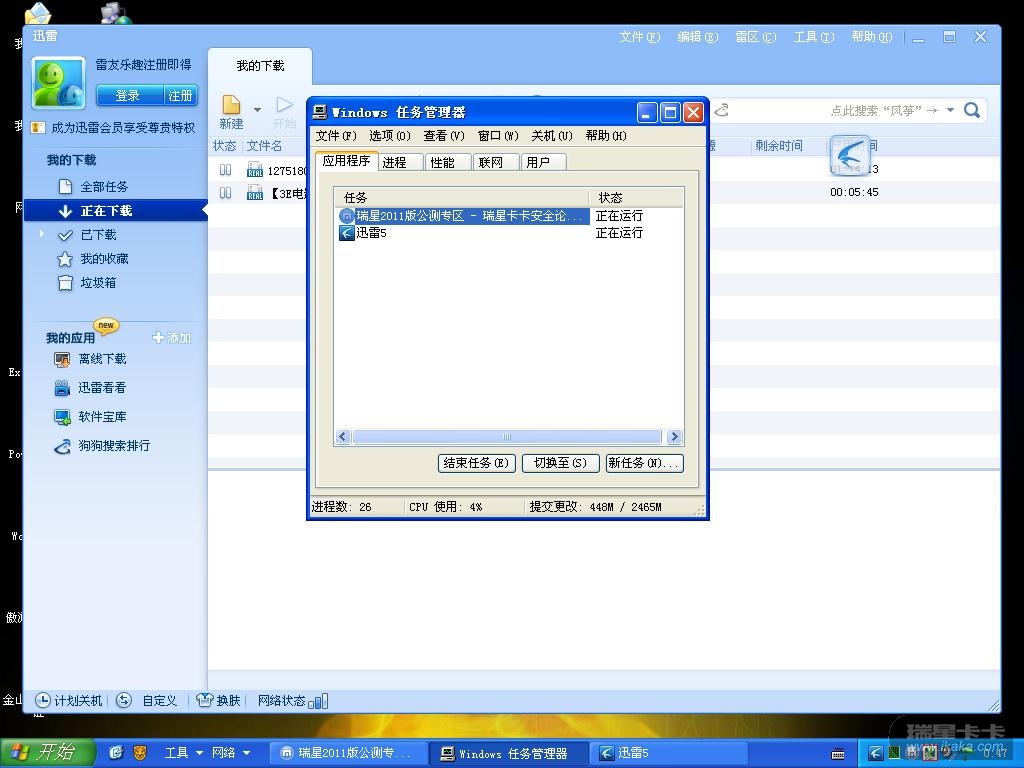Open Task Manager 查看(V) menu
The height and width of the screenshot is (768, 1024).
pyautogui.click(x=444, y=136)
